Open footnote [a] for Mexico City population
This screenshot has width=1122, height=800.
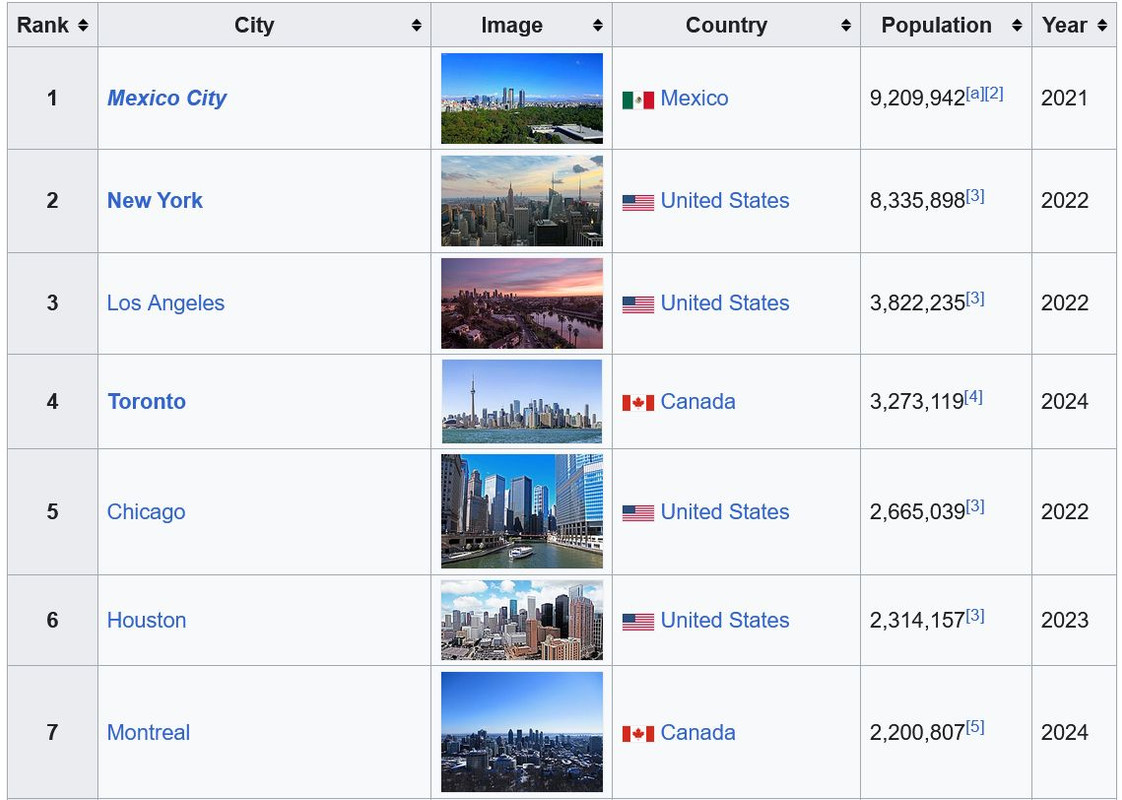974,93
